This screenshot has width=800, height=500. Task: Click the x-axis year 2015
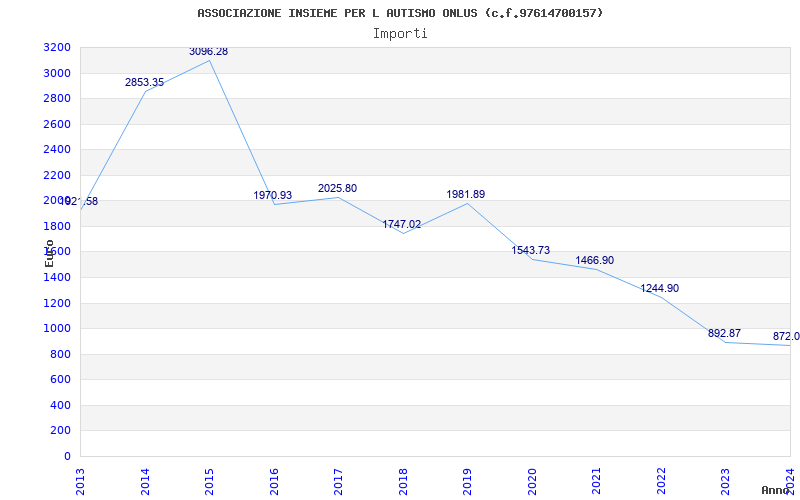pyautogui.click(x=209, y=481)
